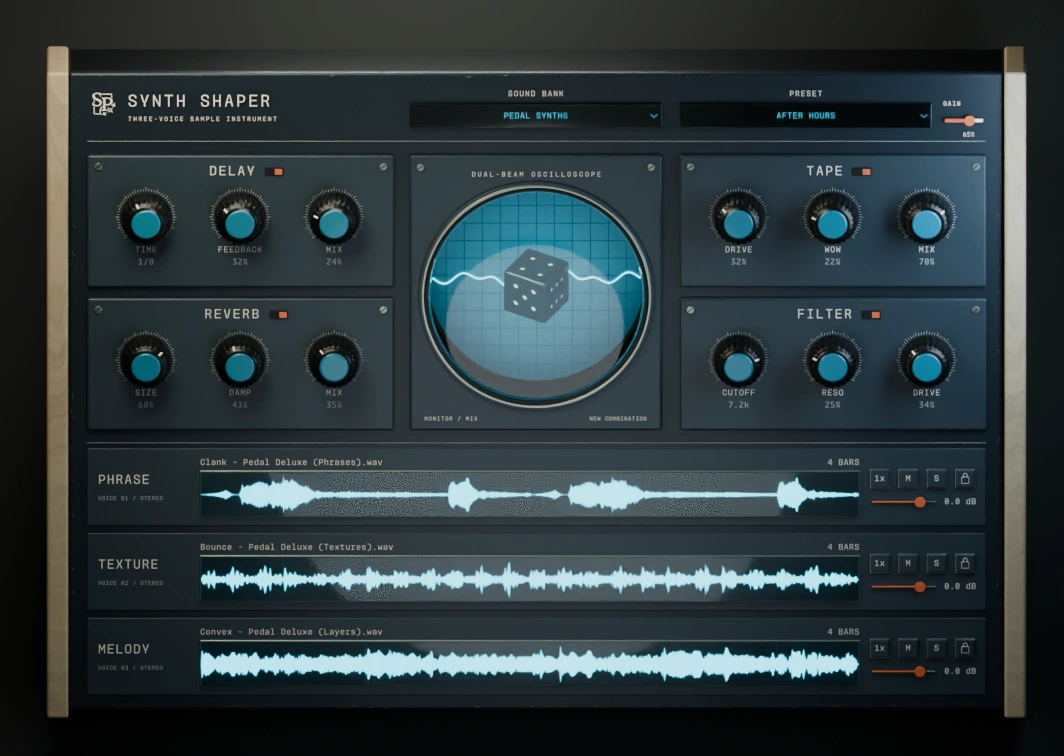
Task: Mute the Melody voice
Action: 908,648
